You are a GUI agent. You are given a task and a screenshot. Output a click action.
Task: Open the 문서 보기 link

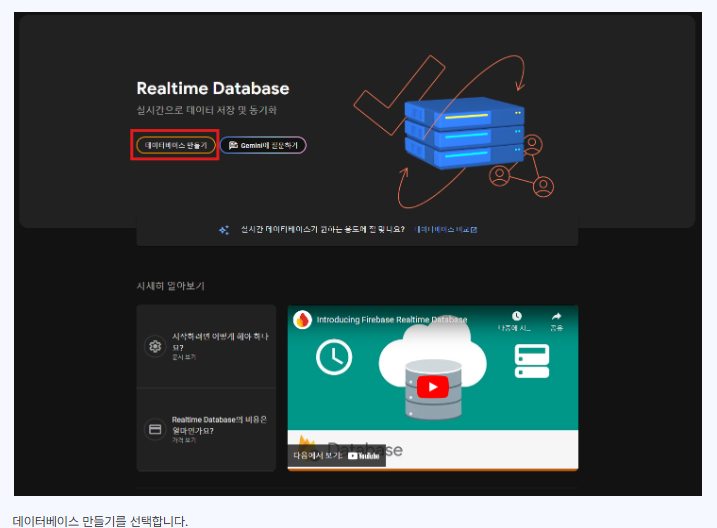coord(184,357)
